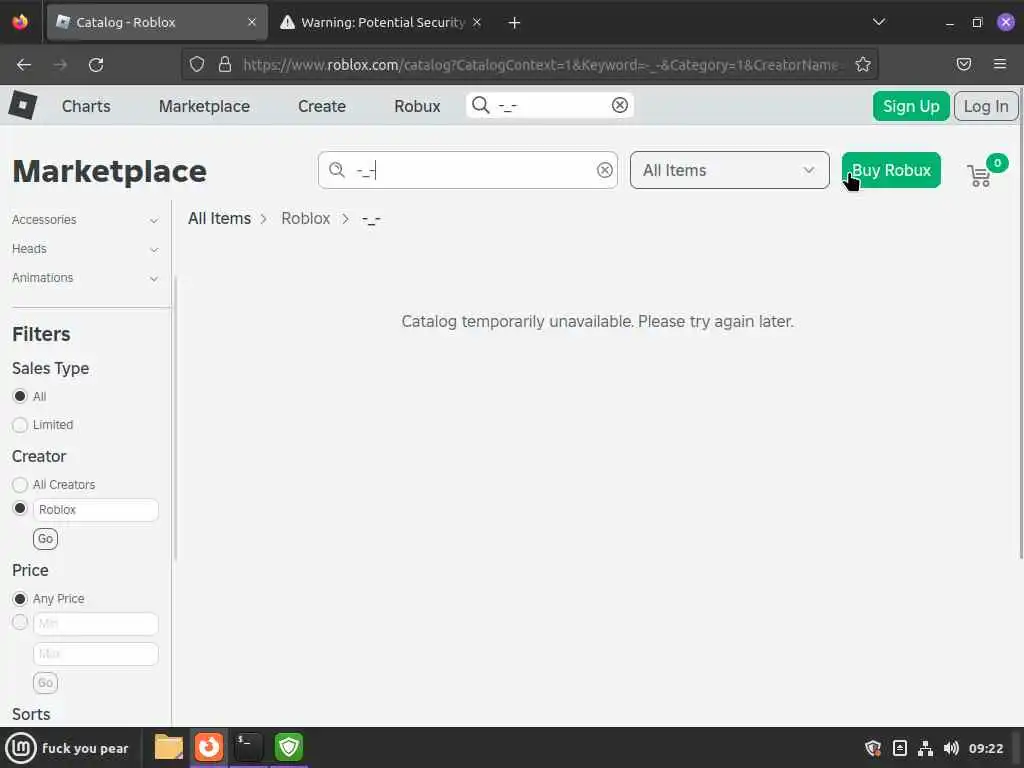Open a new browser tab
Image resolution: width=1024 pixels, height=768 pixels.
point(514,23)
